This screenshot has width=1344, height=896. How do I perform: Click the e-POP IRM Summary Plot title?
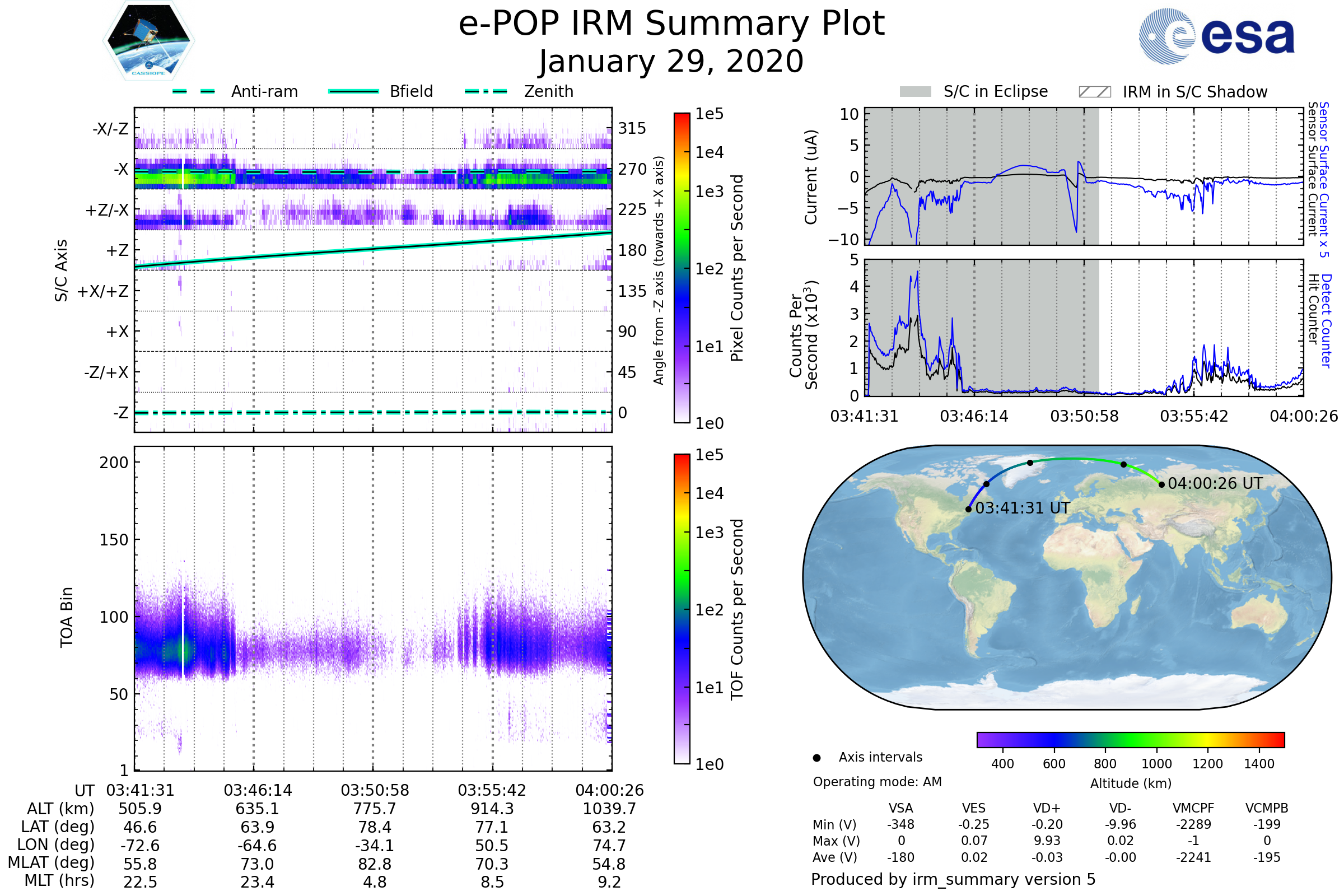(671, 24)
